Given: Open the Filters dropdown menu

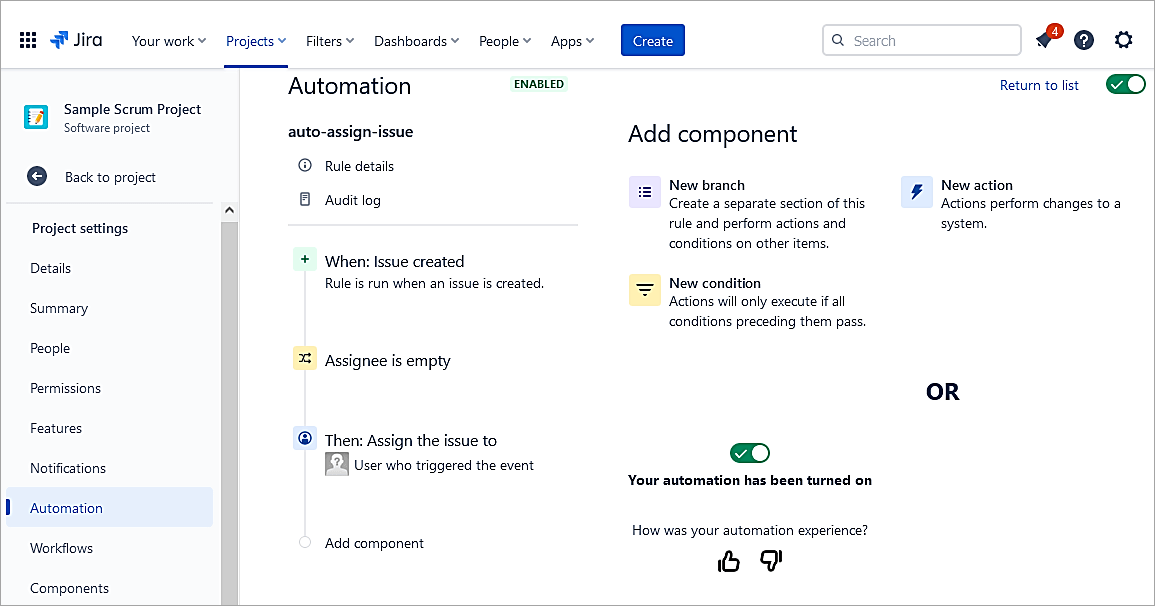Looking at the screenshot, I should click(x=330, y=41).
